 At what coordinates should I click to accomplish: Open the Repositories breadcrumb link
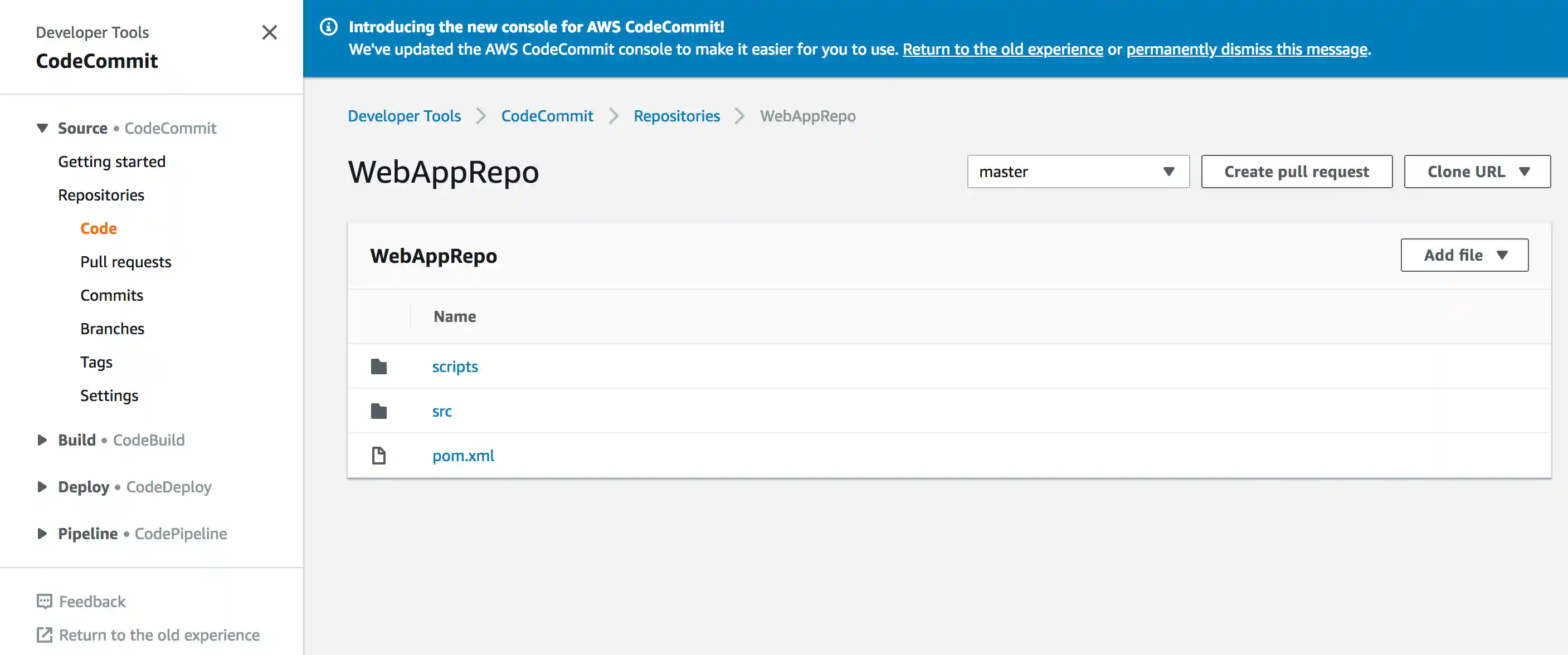676,115
